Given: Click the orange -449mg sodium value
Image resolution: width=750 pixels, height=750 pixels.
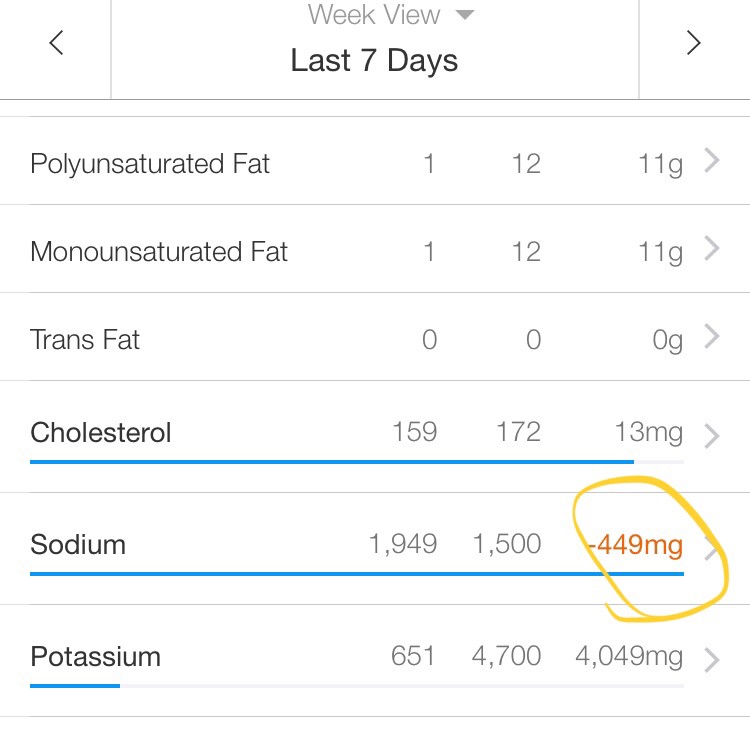Looking at the screenshot, I should [x=634, y=546].
